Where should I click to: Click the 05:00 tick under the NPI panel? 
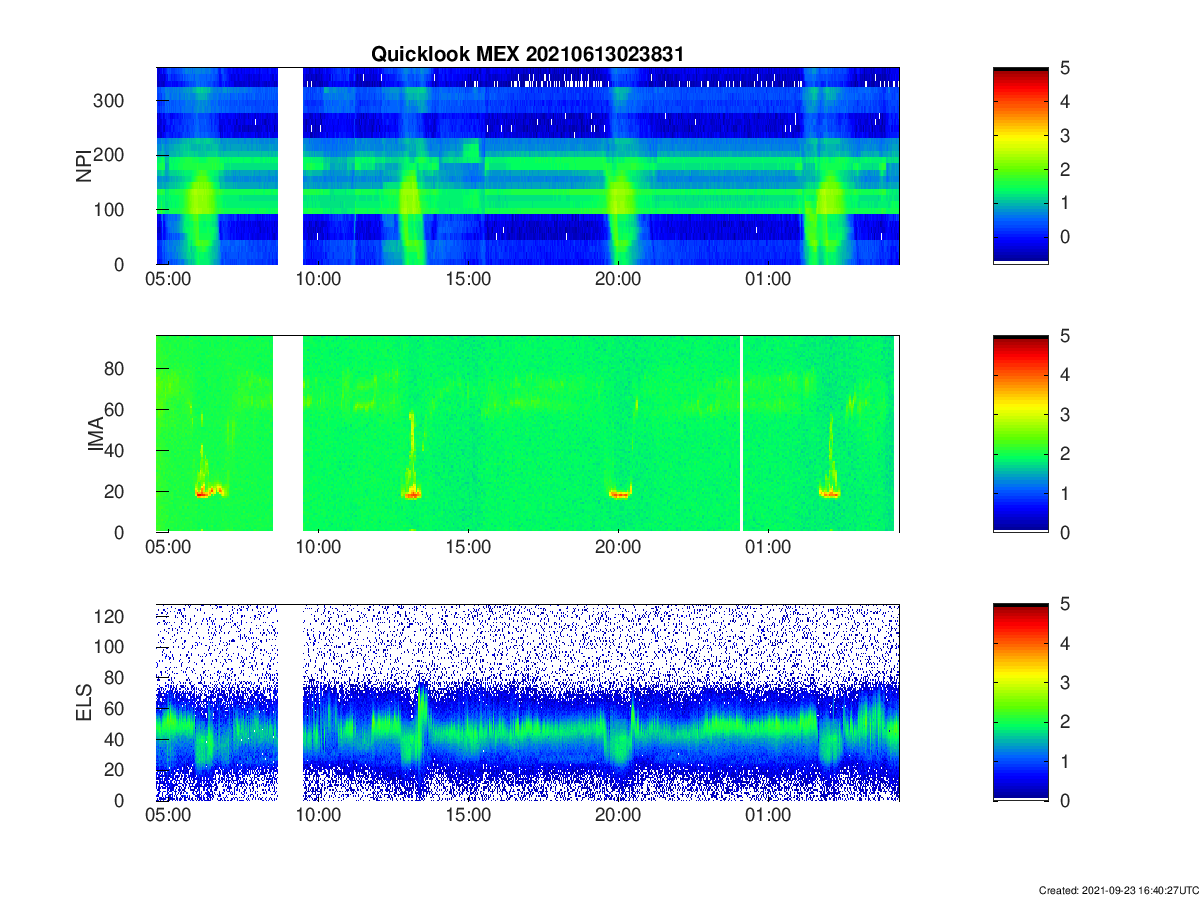pyautogui.click(x=168, y=280)
